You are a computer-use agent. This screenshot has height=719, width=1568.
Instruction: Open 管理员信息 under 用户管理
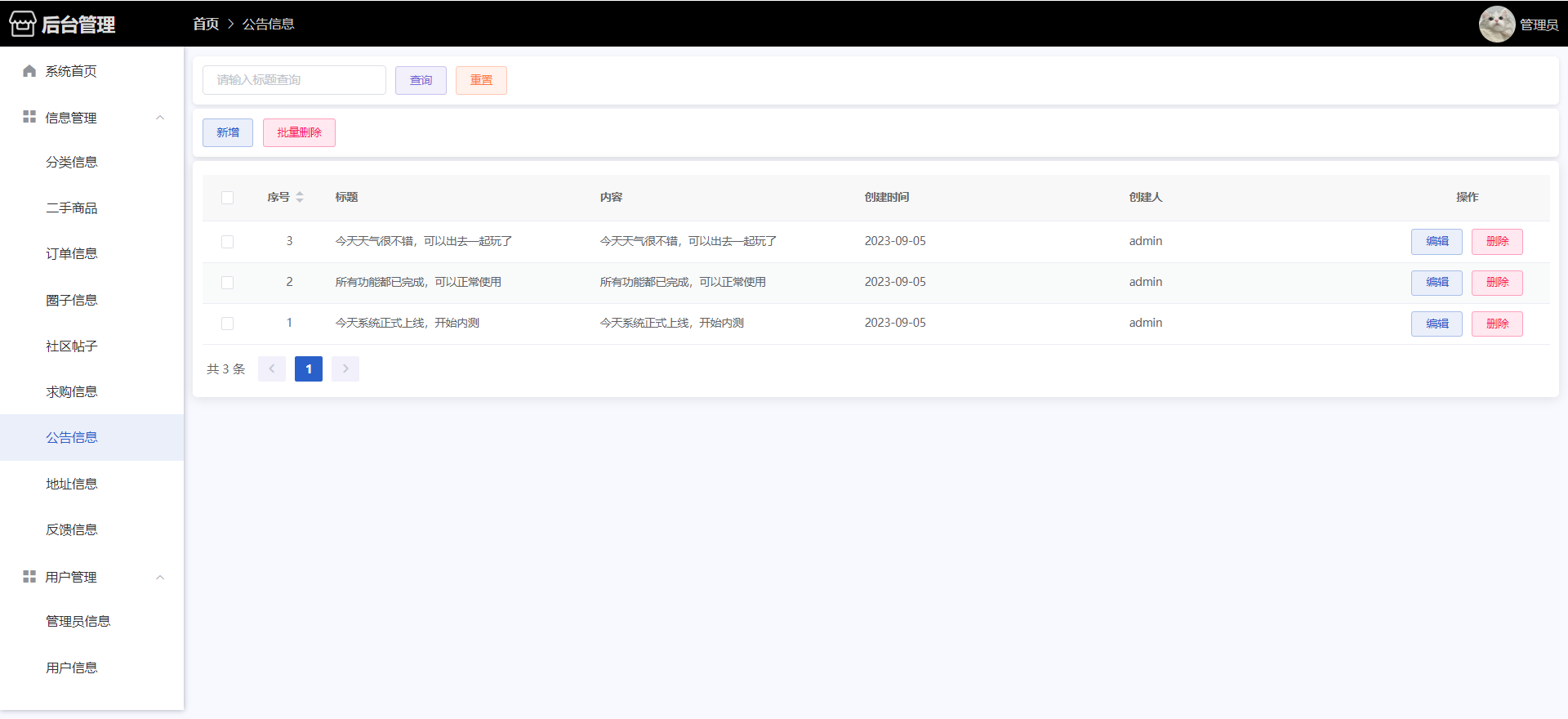coord(91,621)
